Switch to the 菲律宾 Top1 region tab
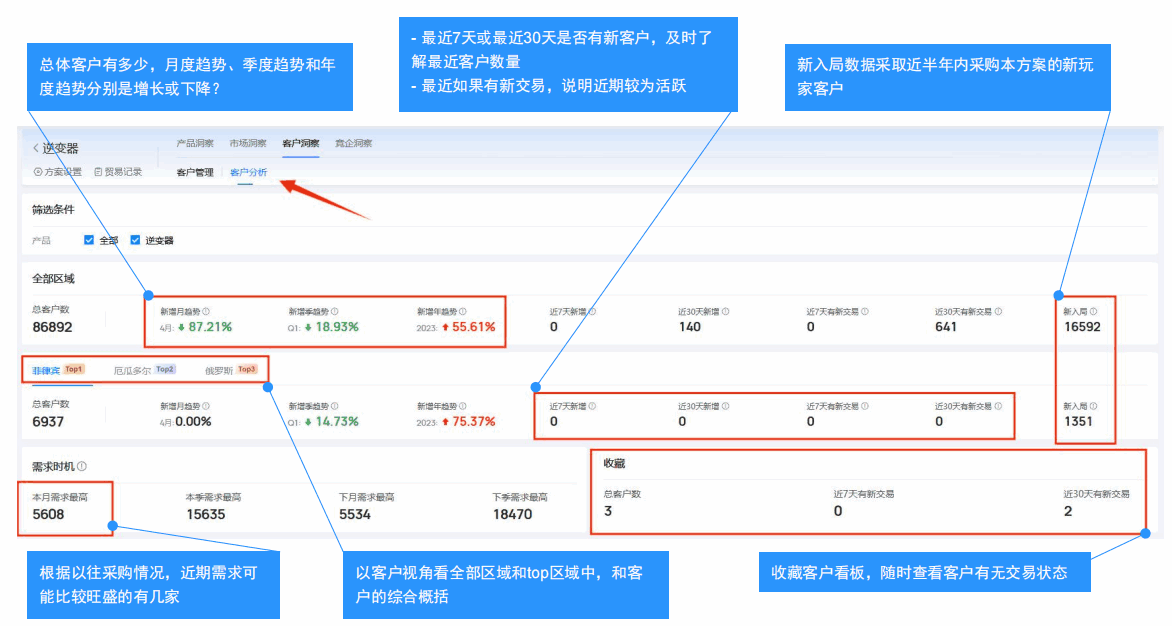 tap(45, 367)
